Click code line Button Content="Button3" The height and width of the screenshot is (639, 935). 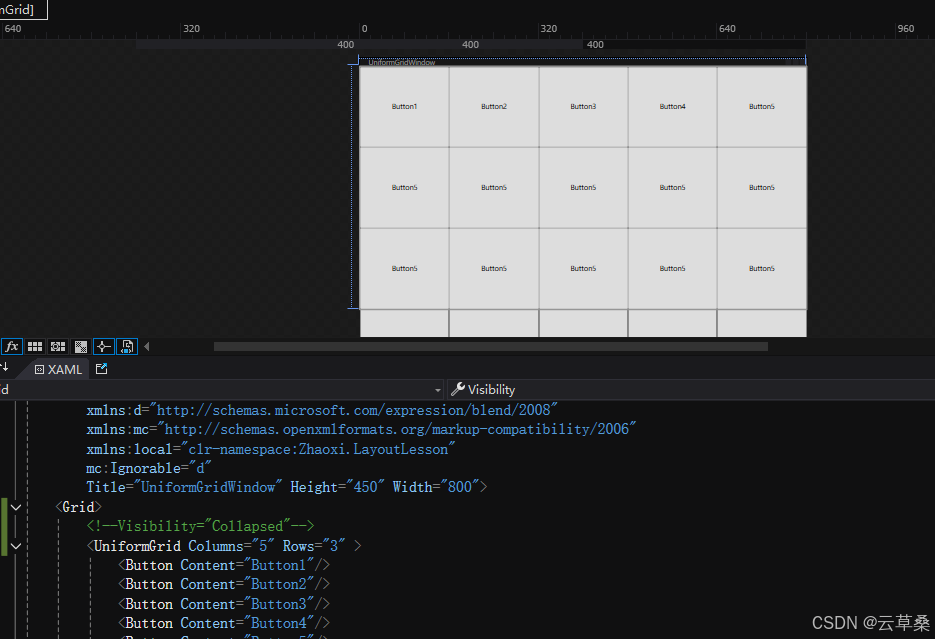(x=224, y=604)
